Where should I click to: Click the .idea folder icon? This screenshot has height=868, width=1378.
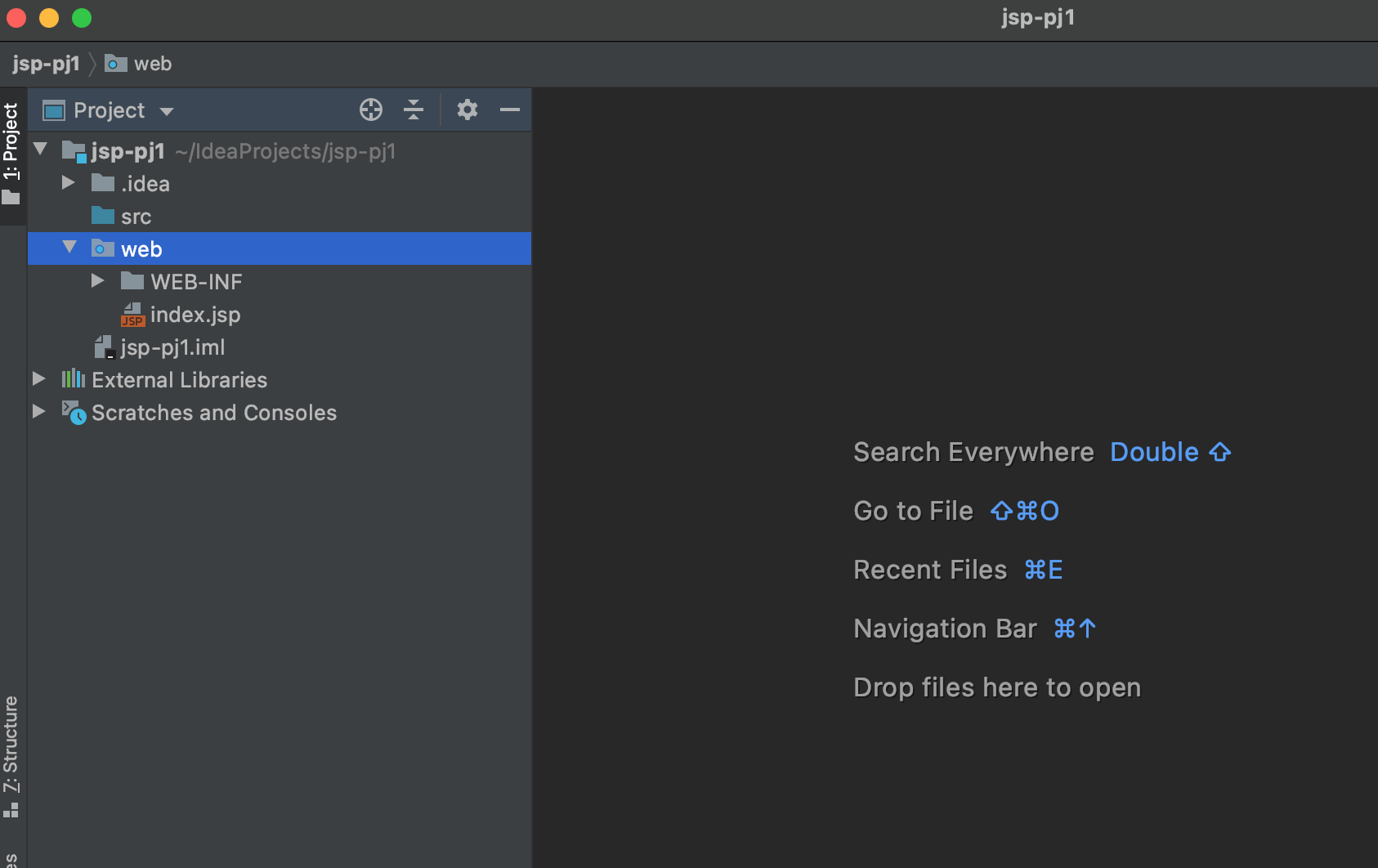103,182
